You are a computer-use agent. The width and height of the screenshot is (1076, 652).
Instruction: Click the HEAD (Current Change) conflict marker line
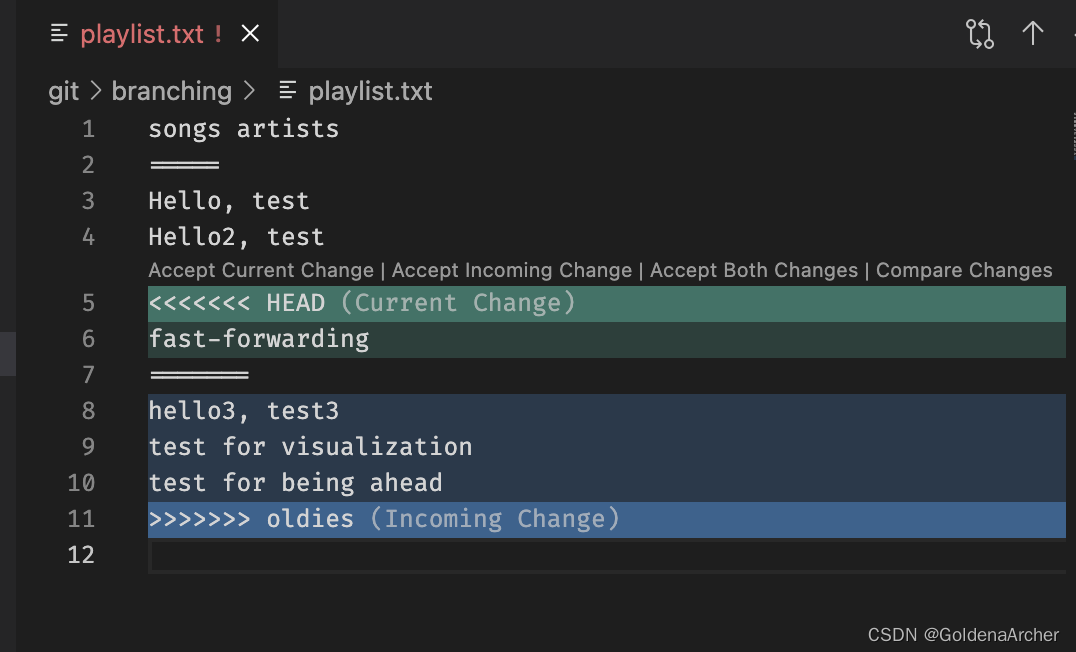pos(362,303)
